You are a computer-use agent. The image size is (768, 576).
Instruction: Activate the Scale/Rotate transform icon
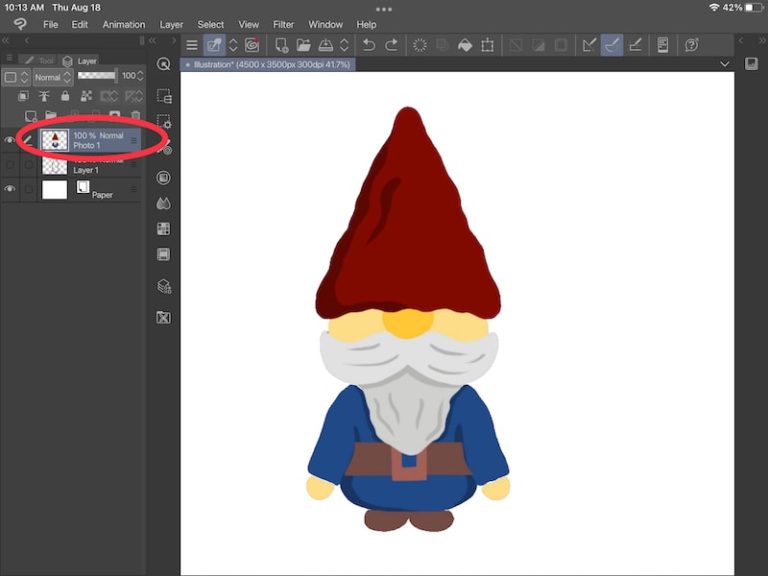[487, 45]
